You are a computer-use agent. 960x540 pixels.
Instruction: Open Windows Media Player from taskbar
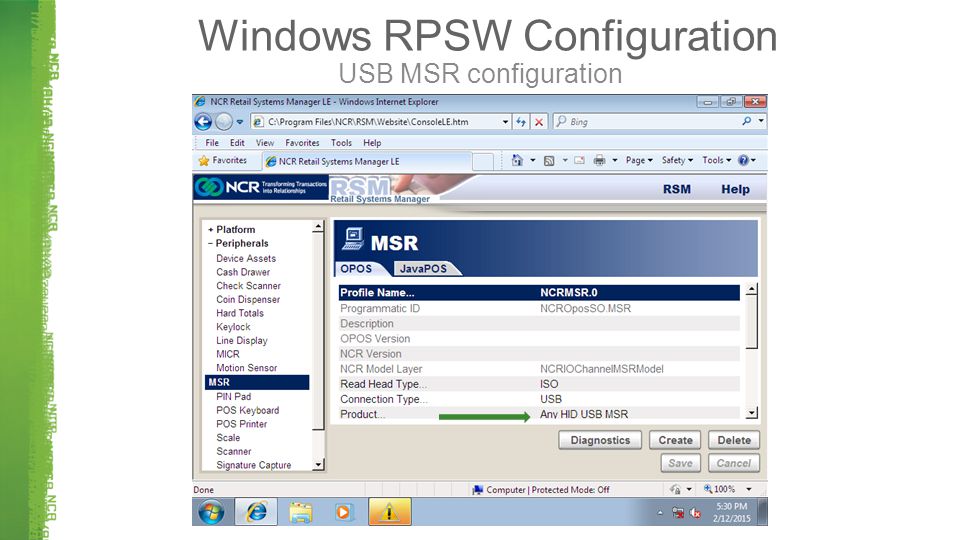click(x=344, y=512)
